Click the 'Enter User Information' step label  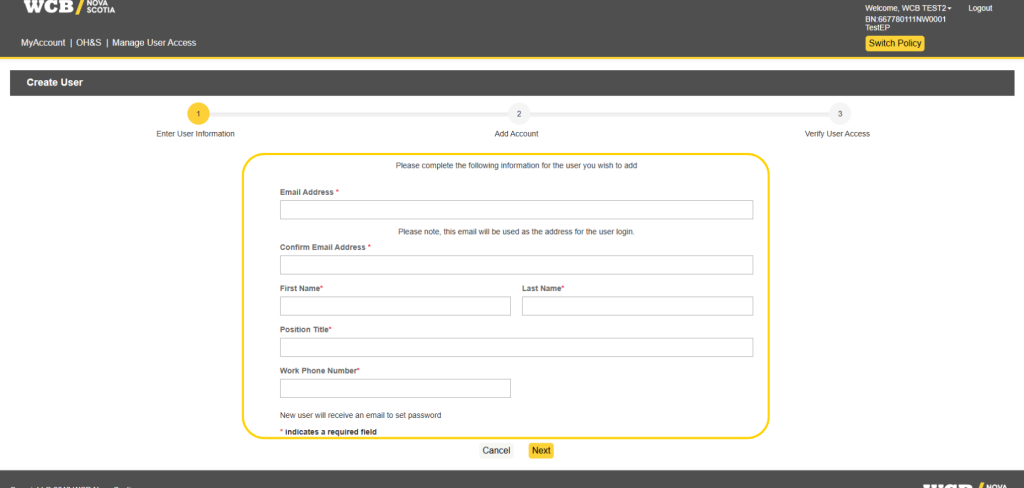click(195, 133)
